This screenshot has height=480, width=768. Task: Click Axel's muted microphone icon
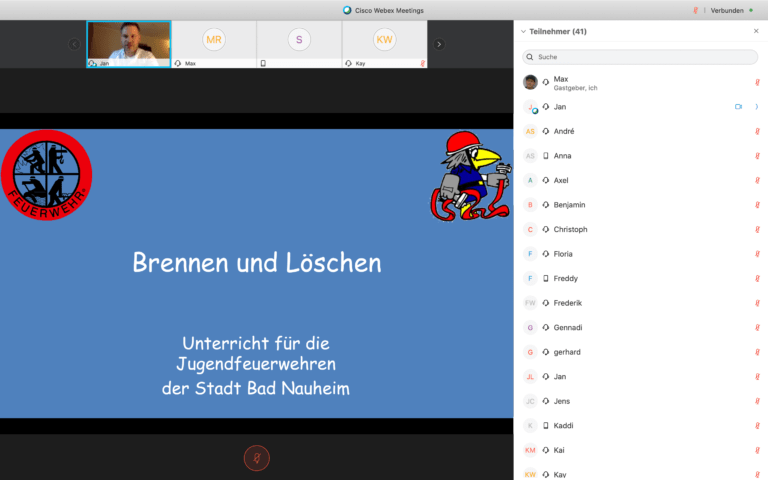coord(757,180)
